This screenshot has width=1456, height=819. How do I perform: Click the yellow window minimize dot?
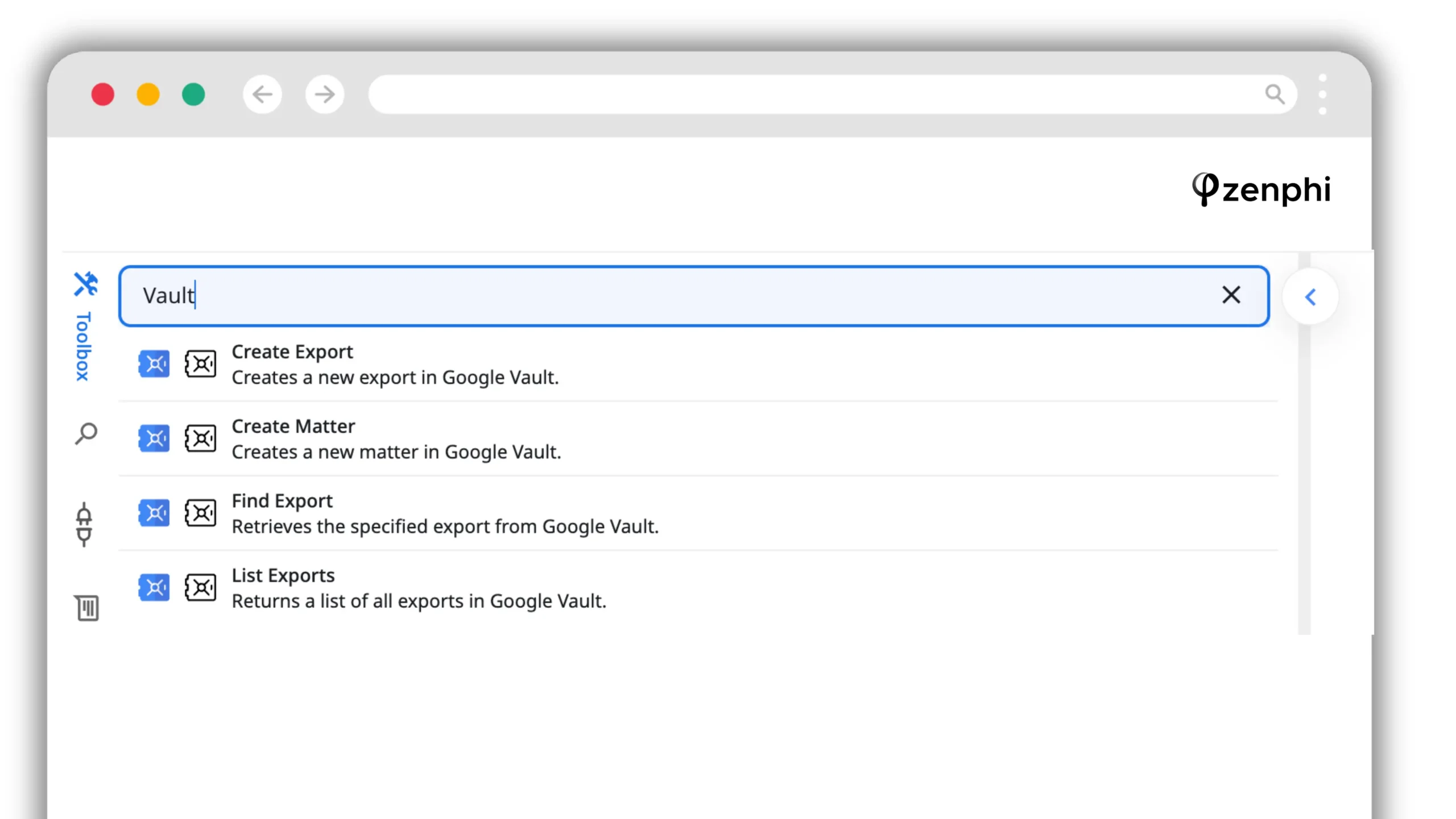pyautogui.click(x=148, y=94)
